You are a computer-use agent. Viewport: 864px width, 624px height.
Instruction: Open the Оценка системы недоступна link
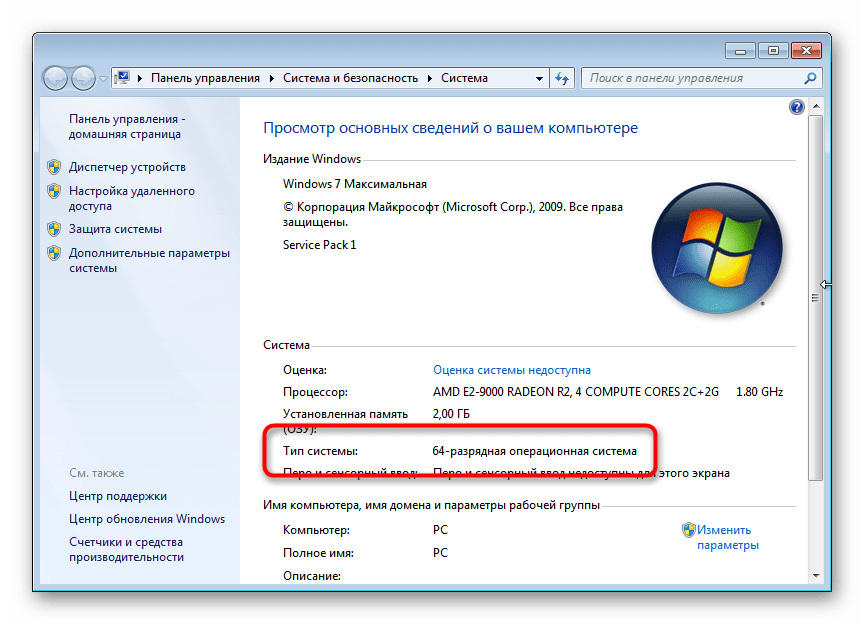pyautogui.click(x=511, y=370)
